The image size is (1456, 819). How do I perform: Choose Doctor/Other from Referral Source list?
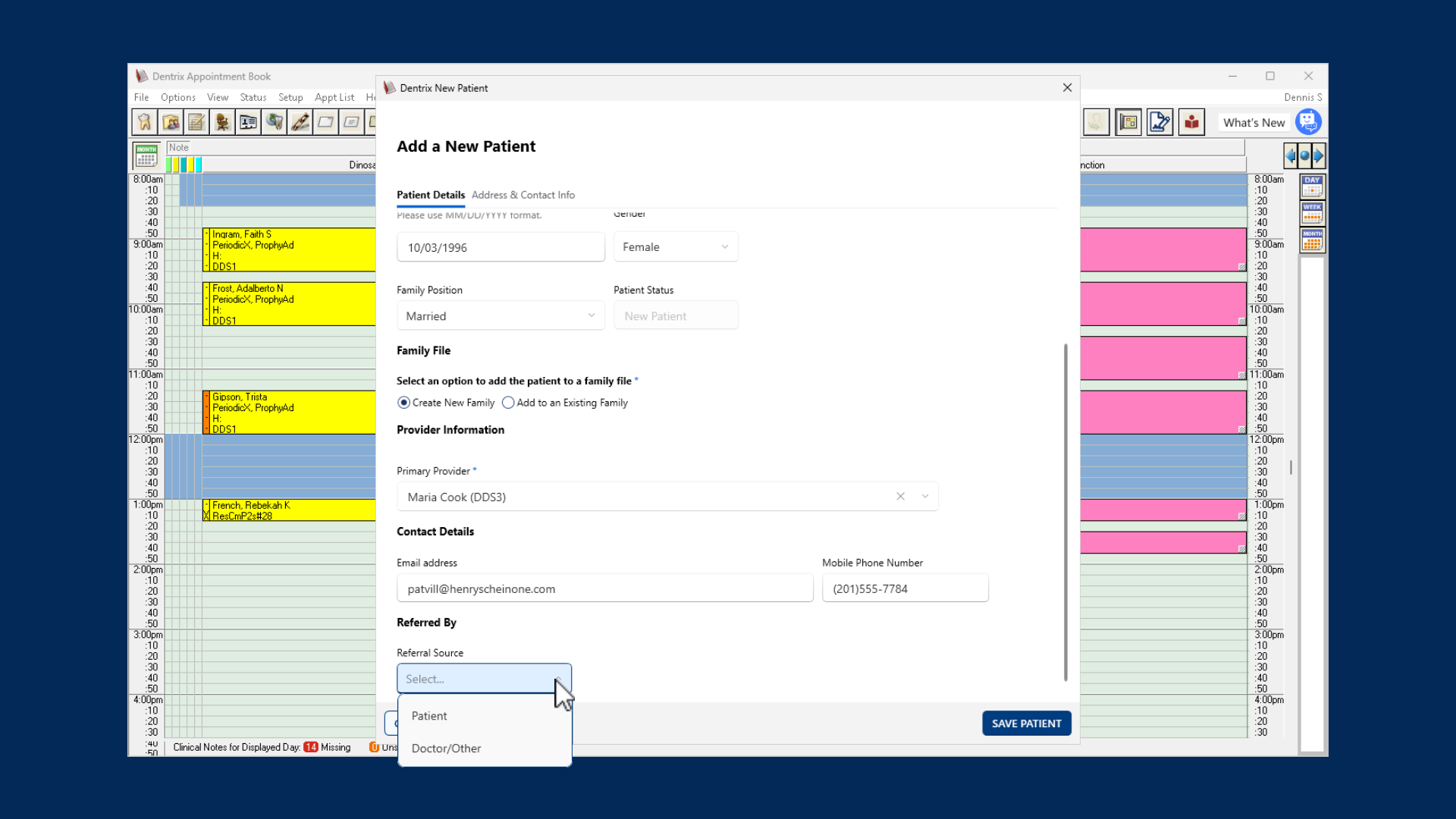485,748
